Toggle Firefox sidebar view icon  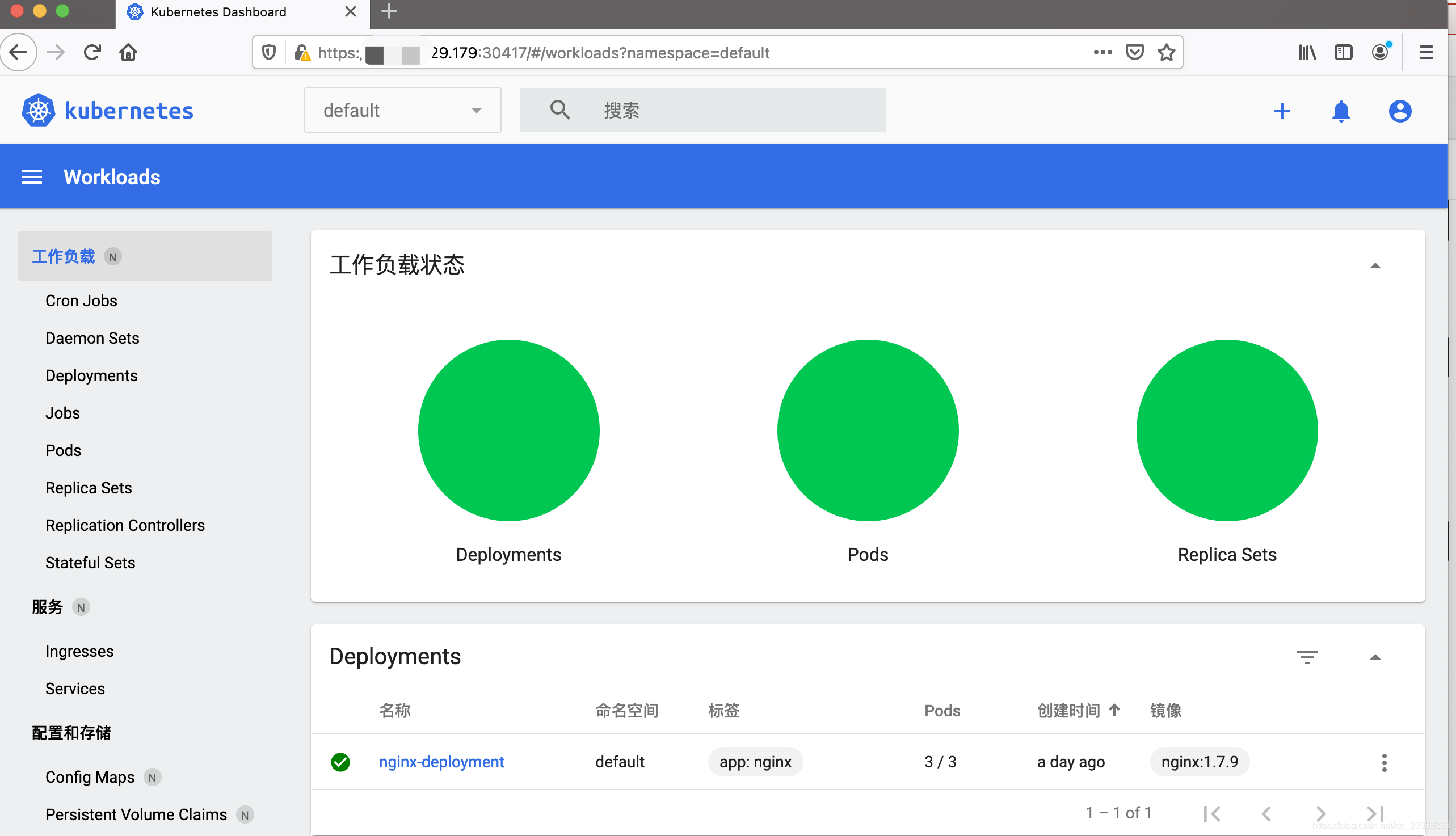[x=1343, y=53]
